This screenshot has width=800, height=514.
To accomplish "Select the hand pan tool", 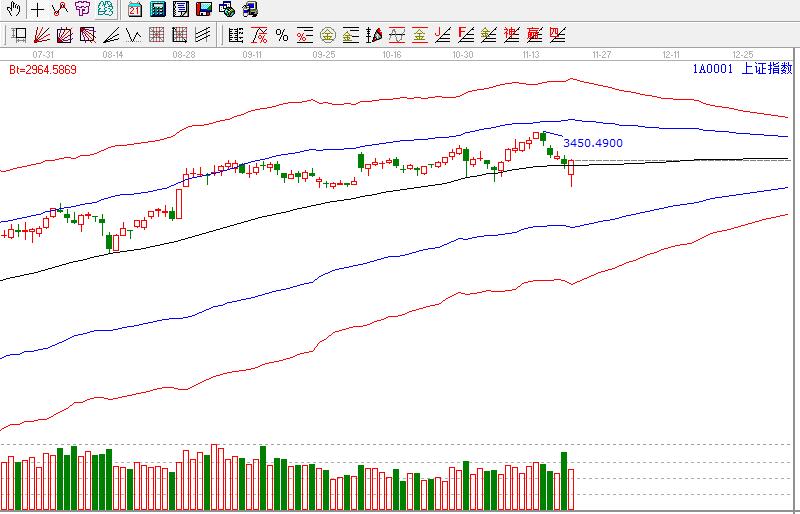I will click(x=14, y=10).
